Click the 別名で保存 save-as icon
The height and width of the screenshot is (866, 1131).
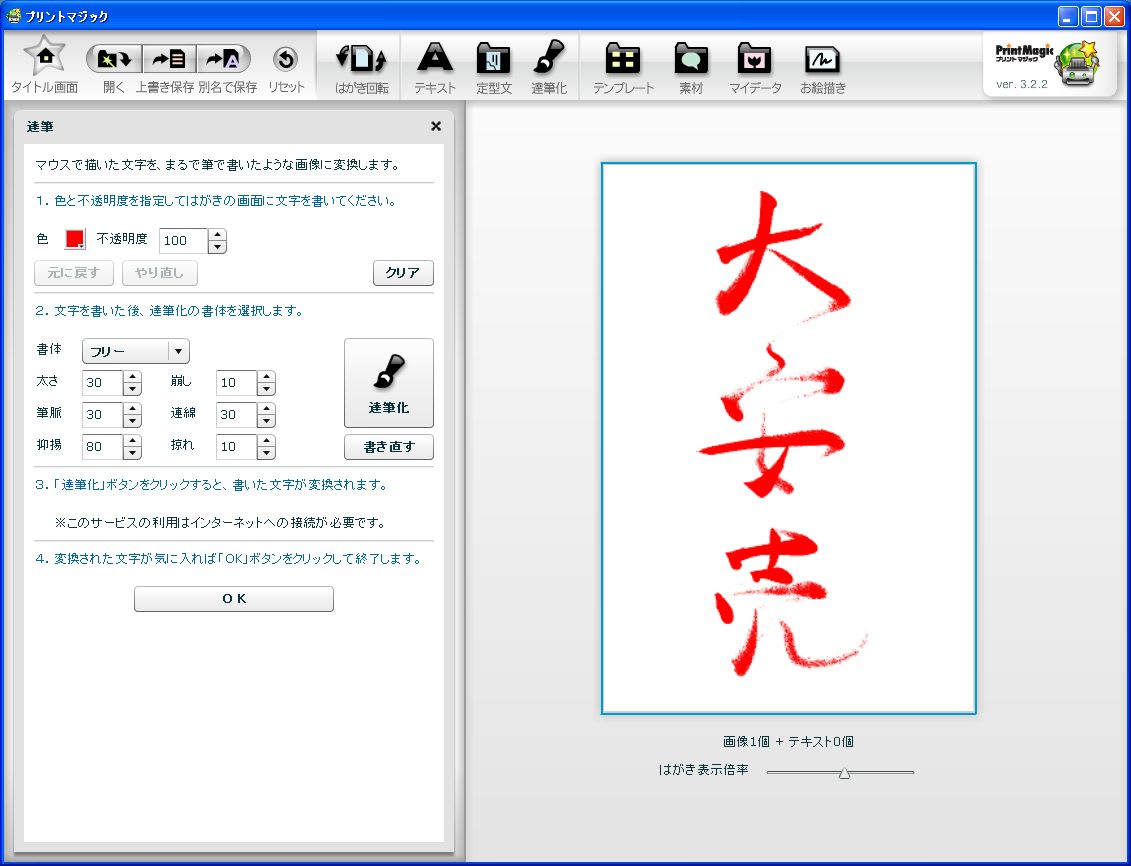click(x=223, y=60)
